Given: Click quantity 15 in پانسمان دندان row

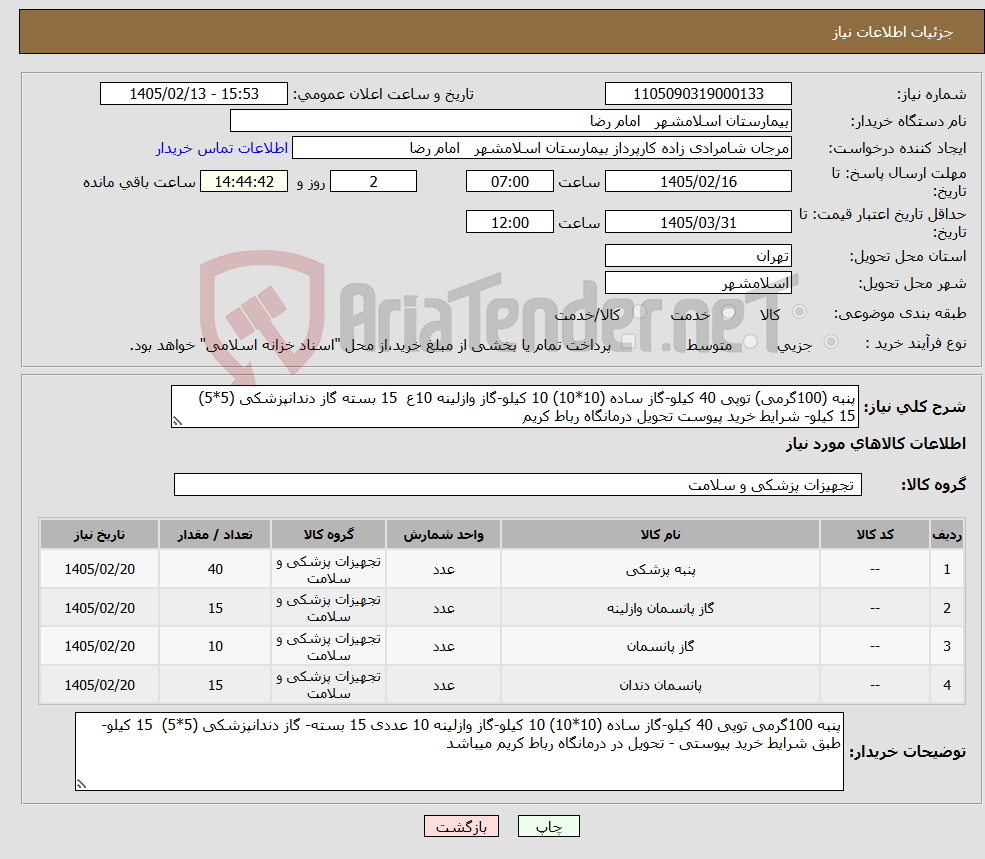Looking at the screenshot, I should [x=215, y=685].
